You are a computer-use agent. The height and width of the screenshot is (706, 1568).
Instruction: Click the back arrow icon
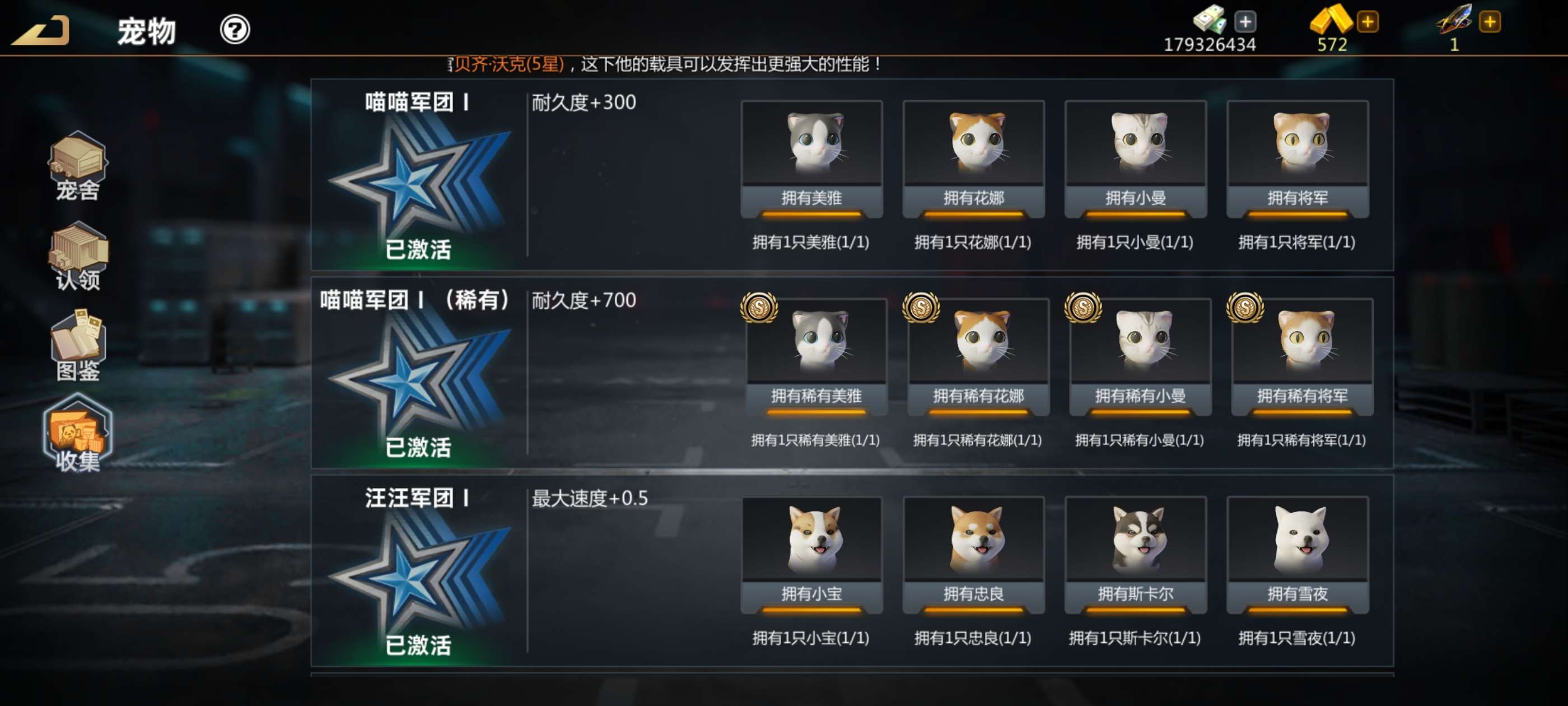[x=41, y=30]
